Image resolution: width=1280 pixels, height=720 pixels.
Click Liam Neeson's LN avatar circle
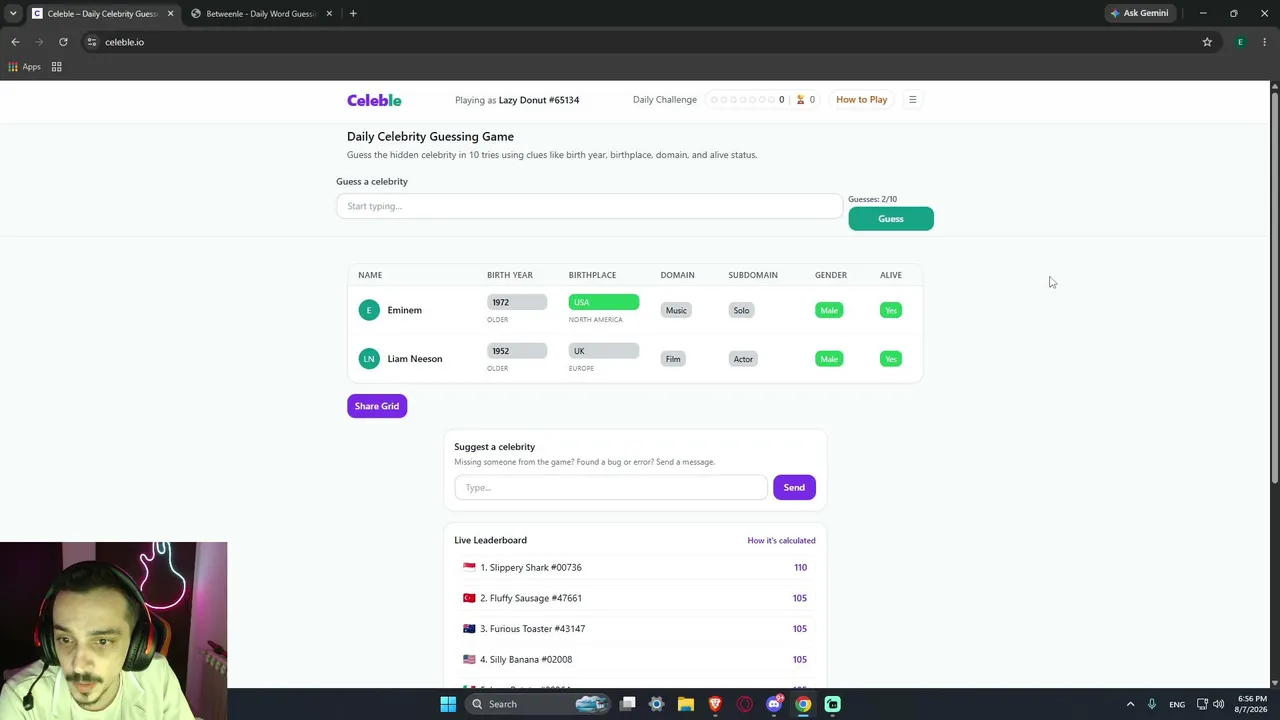tap(369, 359)
